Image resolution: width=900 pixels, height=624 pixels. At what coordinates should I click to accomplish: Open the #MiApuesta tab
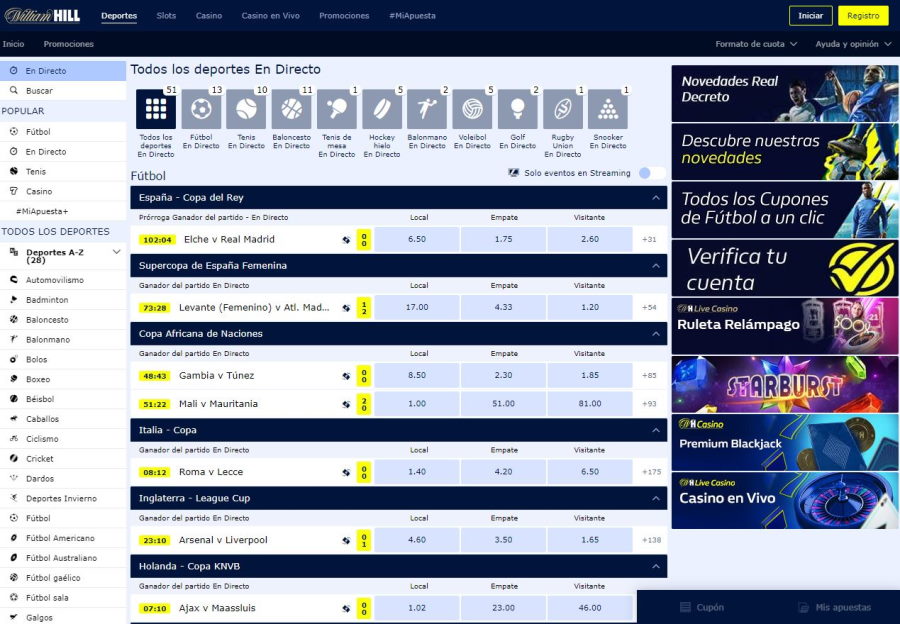pyautogui.click(x=412, y=16)
